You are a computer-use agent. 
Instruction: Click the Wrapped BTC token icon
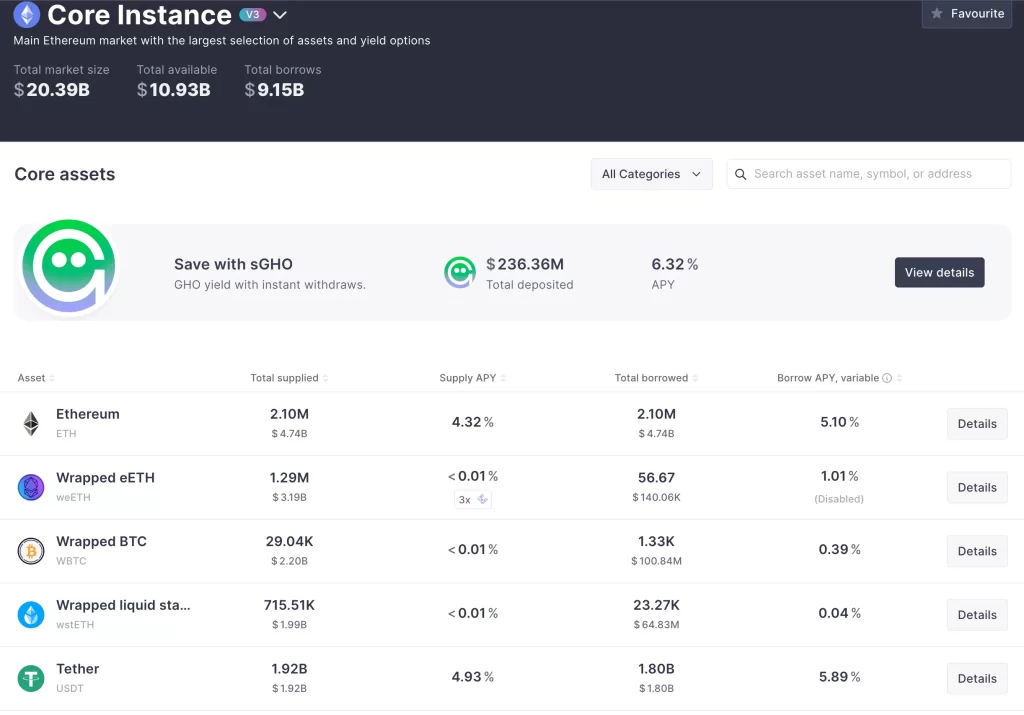click(31, 551)
